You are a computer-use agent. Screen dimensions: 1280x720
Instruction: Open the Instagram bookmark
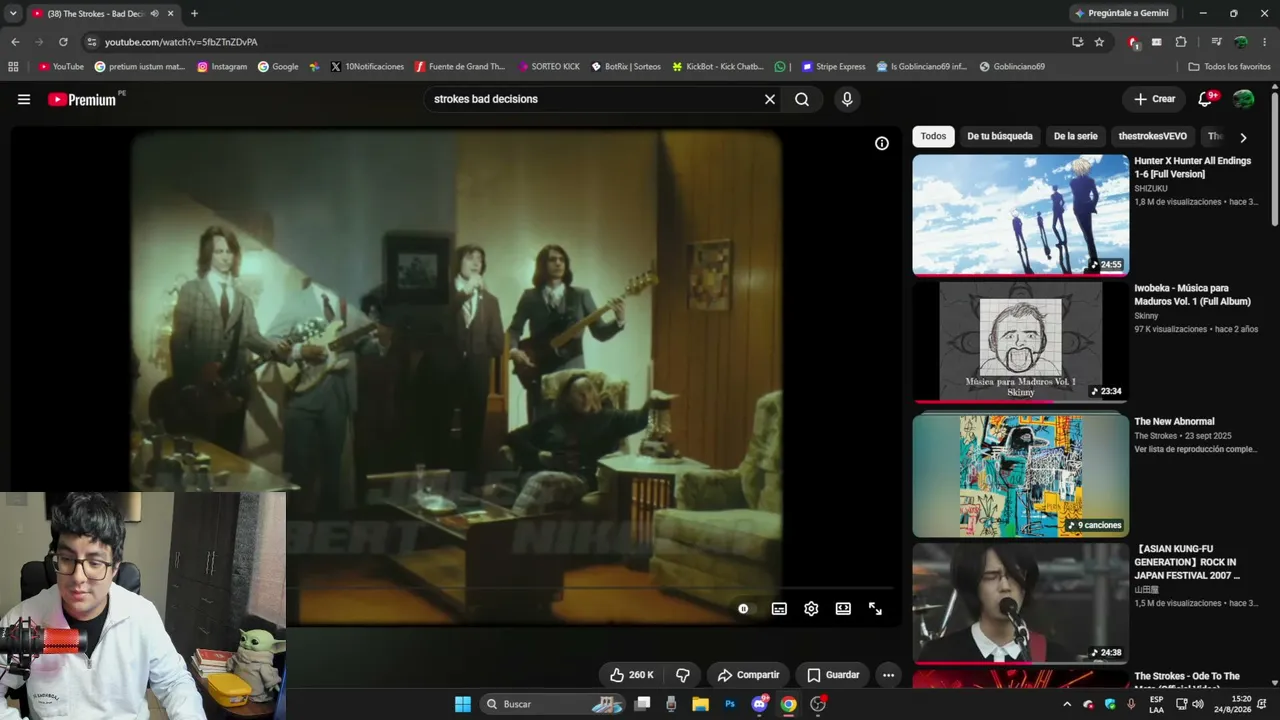222,67
